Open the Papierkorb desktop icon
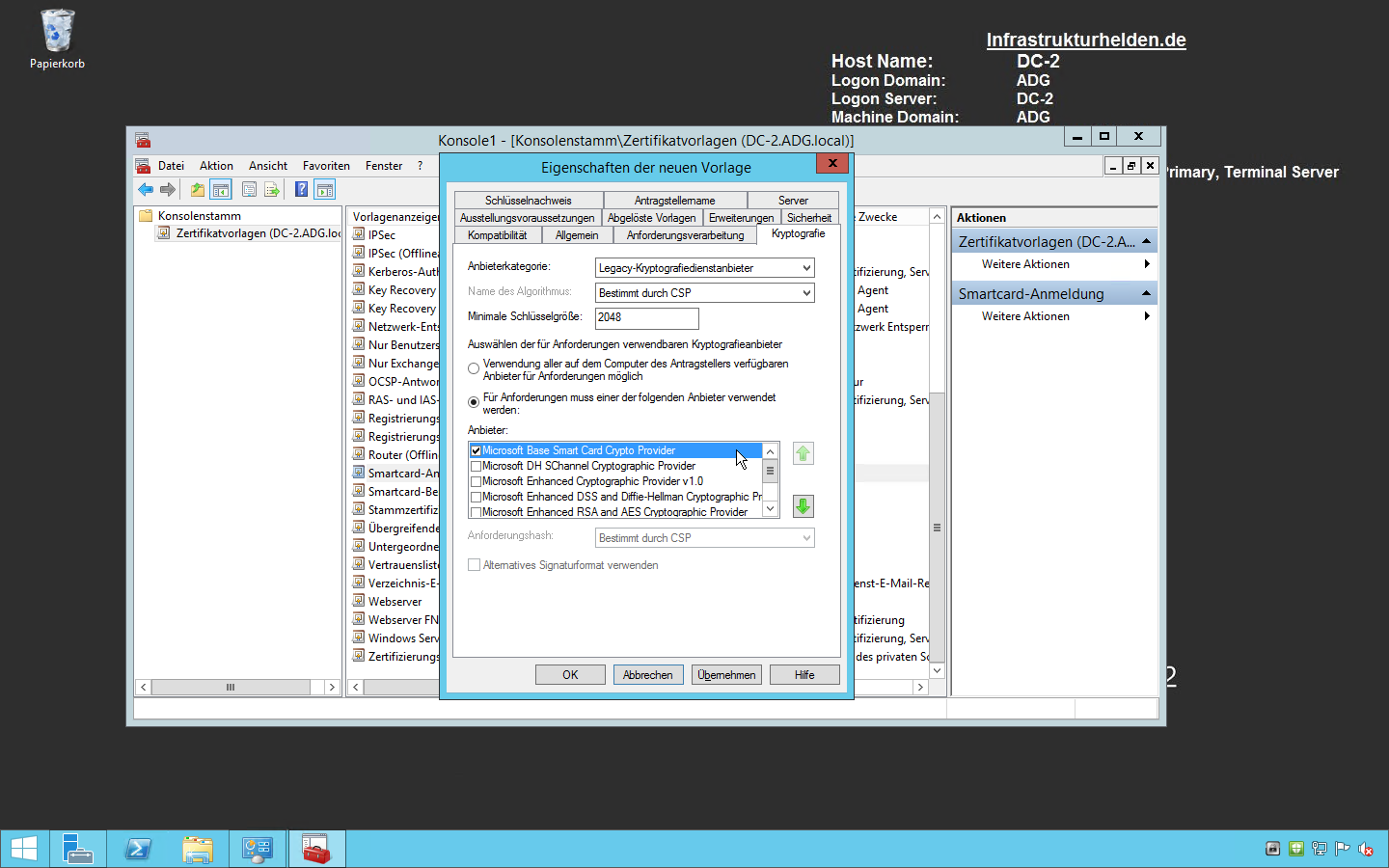Viewport: 1389px width, 868px height. 57,39
